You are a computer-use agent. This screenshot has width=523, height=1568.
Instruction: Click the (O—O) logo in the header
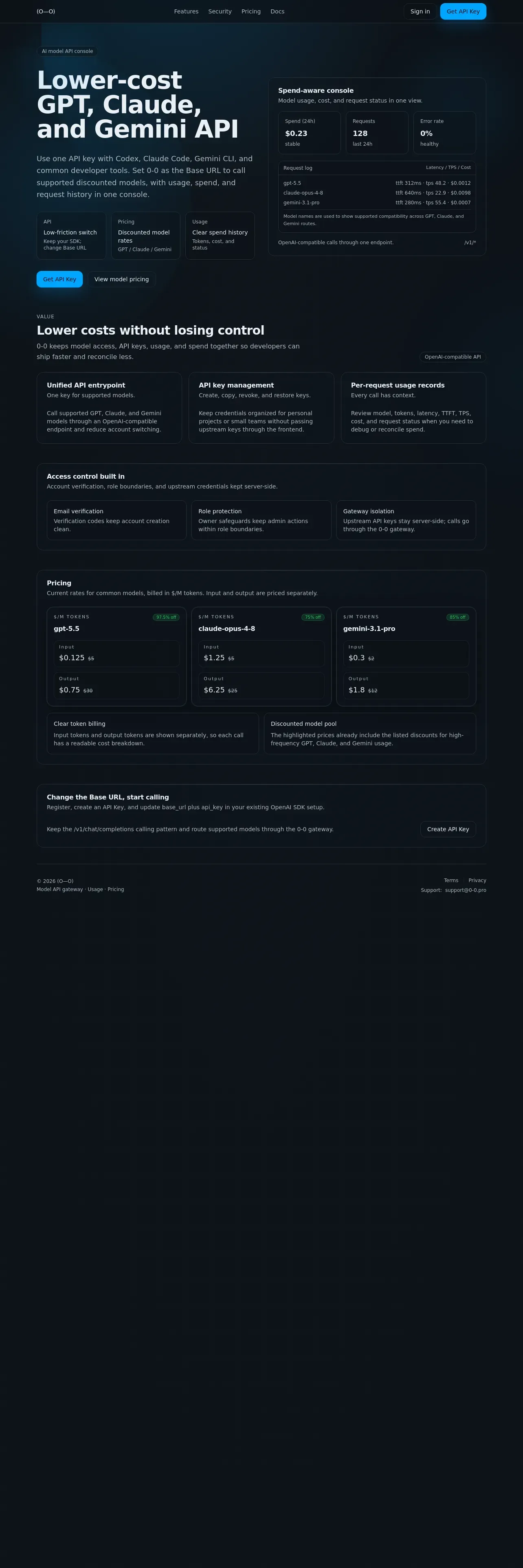pos(46,11)
